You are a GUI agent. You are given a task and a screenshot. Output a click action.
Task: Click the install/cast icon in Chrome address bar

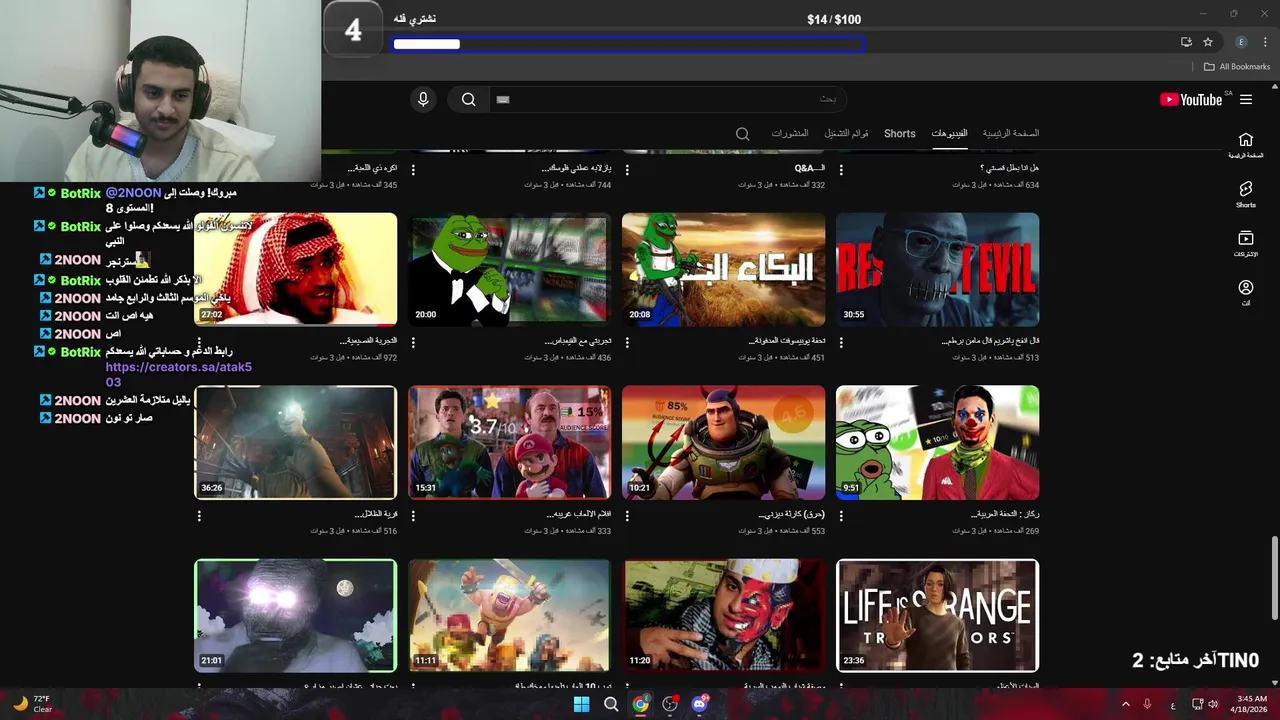pos(1186,42)
